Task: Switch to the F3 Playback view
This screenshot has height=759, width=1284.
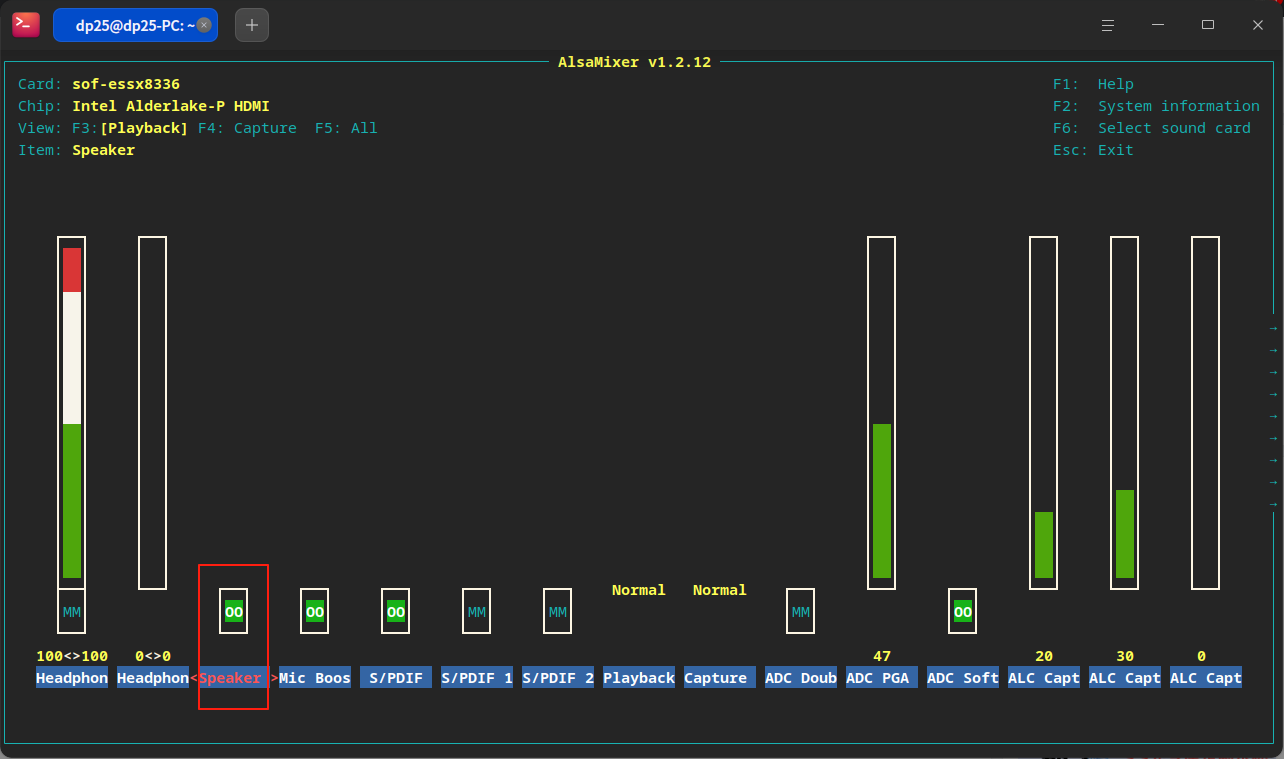Action: pyautogui.click(x=130, y=128)
